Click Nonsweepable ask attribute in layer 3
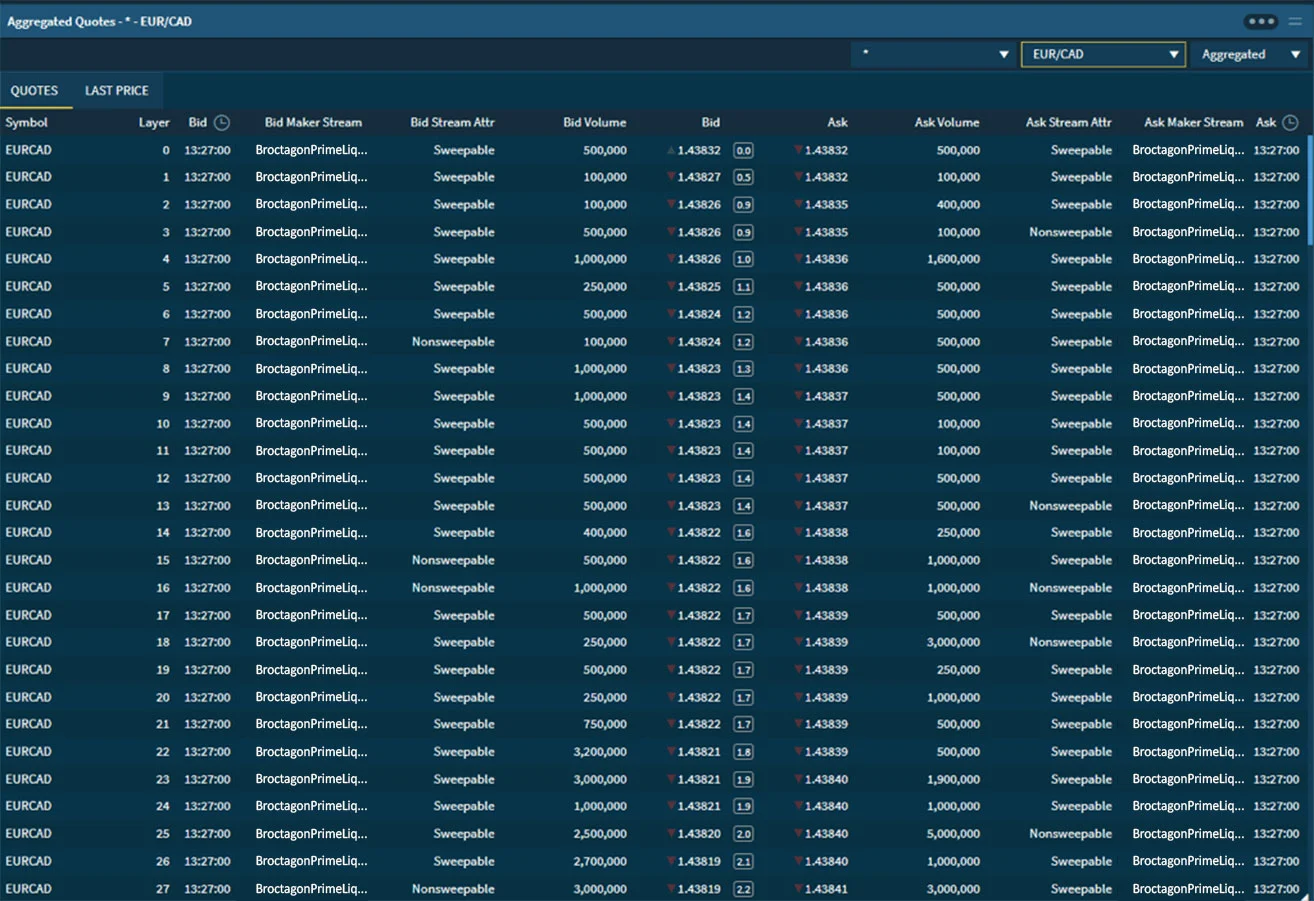Screen dimensions: 1314x901 pyautogui.click(x=1071, y=232)
